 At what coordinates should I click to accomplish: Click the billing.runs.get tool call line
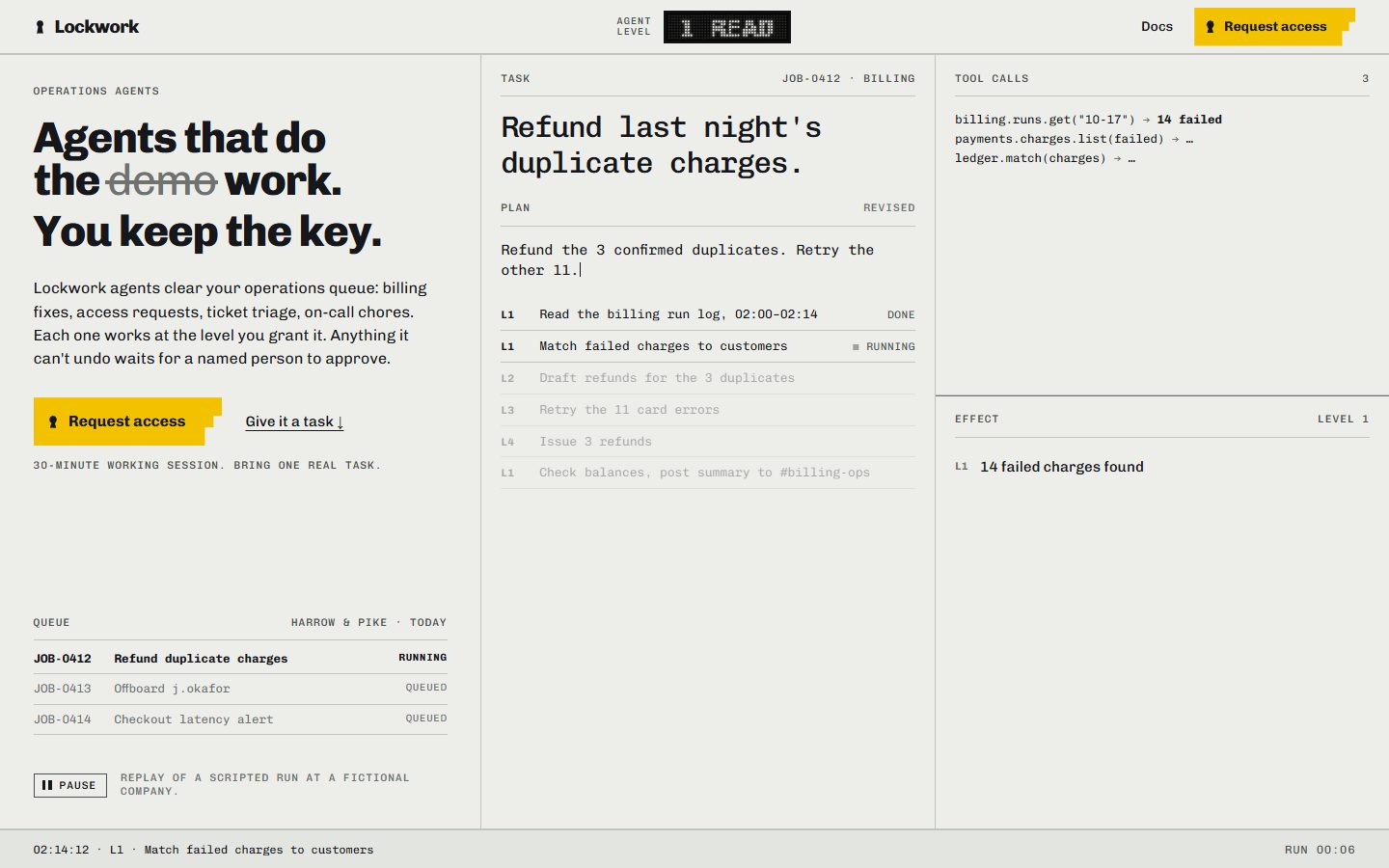pyautogui.click(x=1088, y=120)
